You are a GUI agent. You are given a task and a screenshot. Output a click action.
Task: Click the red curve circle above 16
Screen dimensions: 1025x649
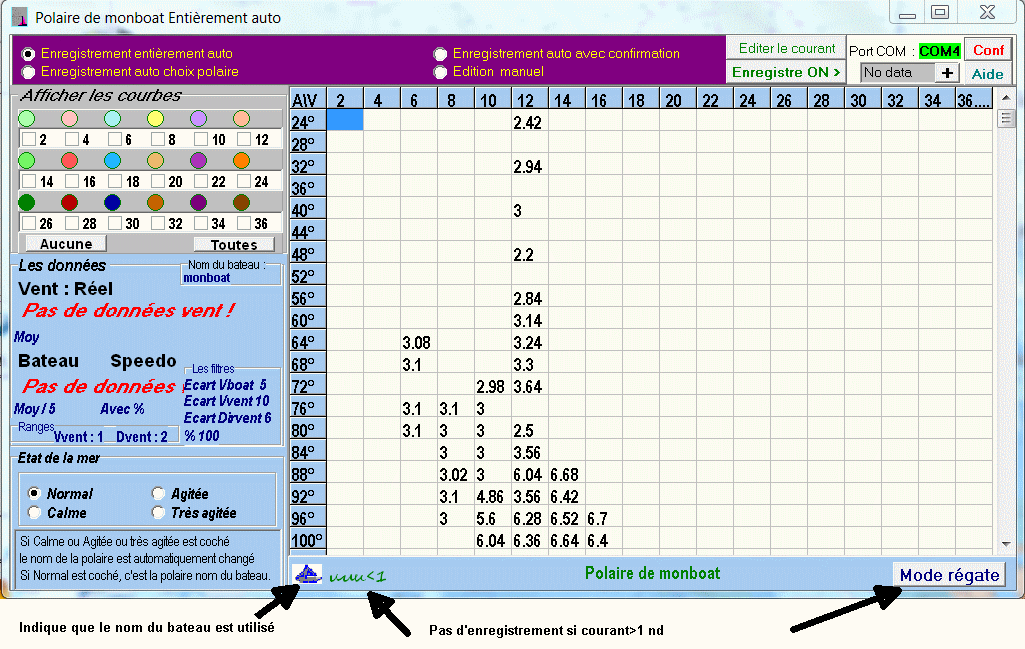(x=70, y=161)
